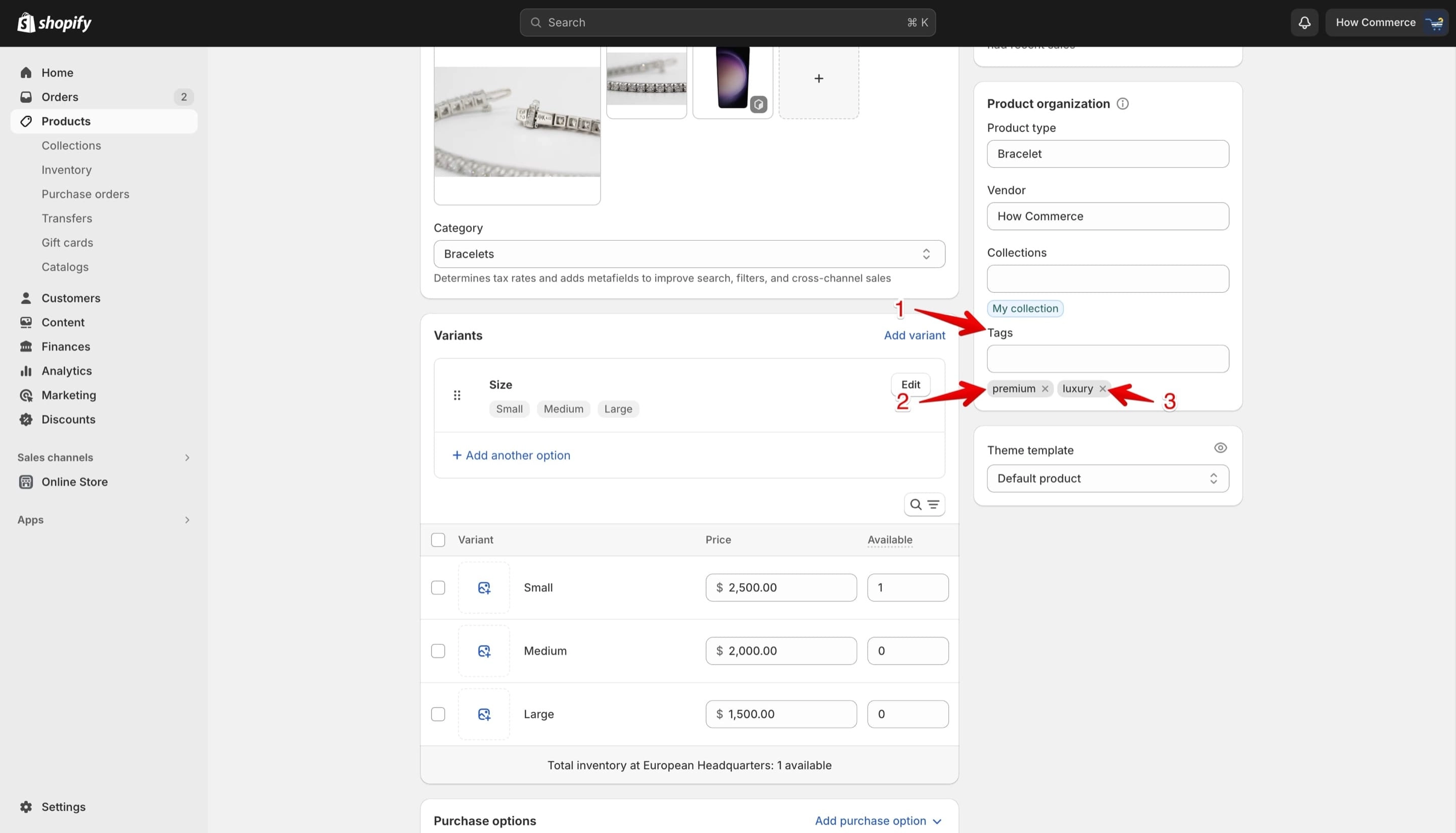Click the plus to add media
Viewport: 1456px width, 833px height.
tap(818, 79)
